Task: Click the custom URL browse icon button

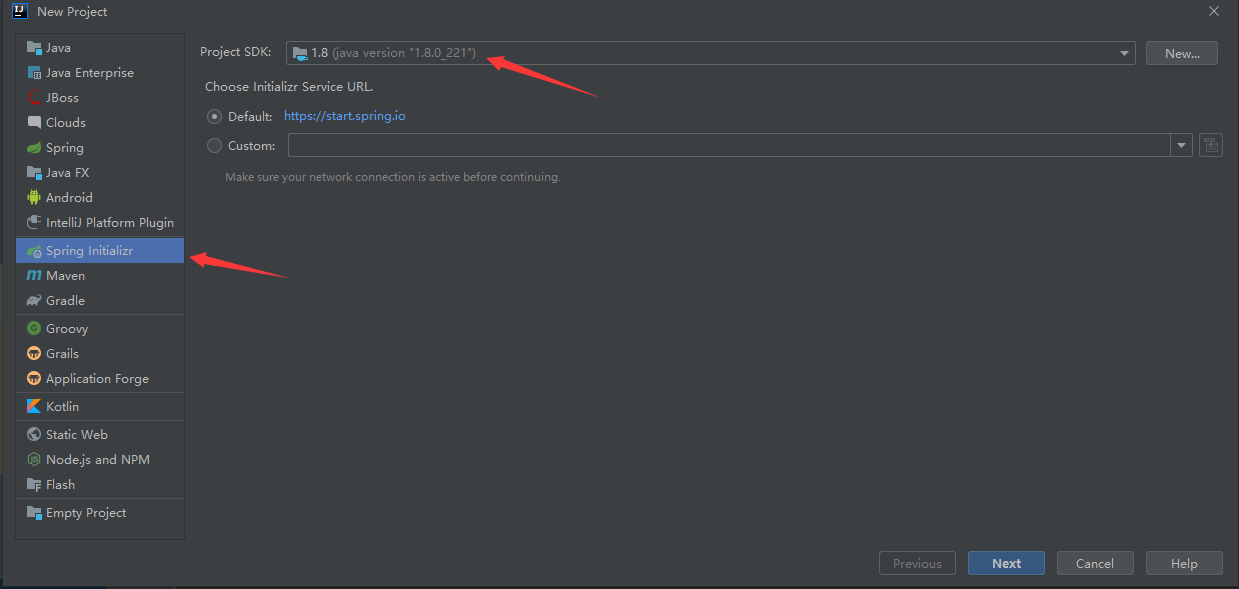Action: pyautogui.click(x=1211, y=145)
